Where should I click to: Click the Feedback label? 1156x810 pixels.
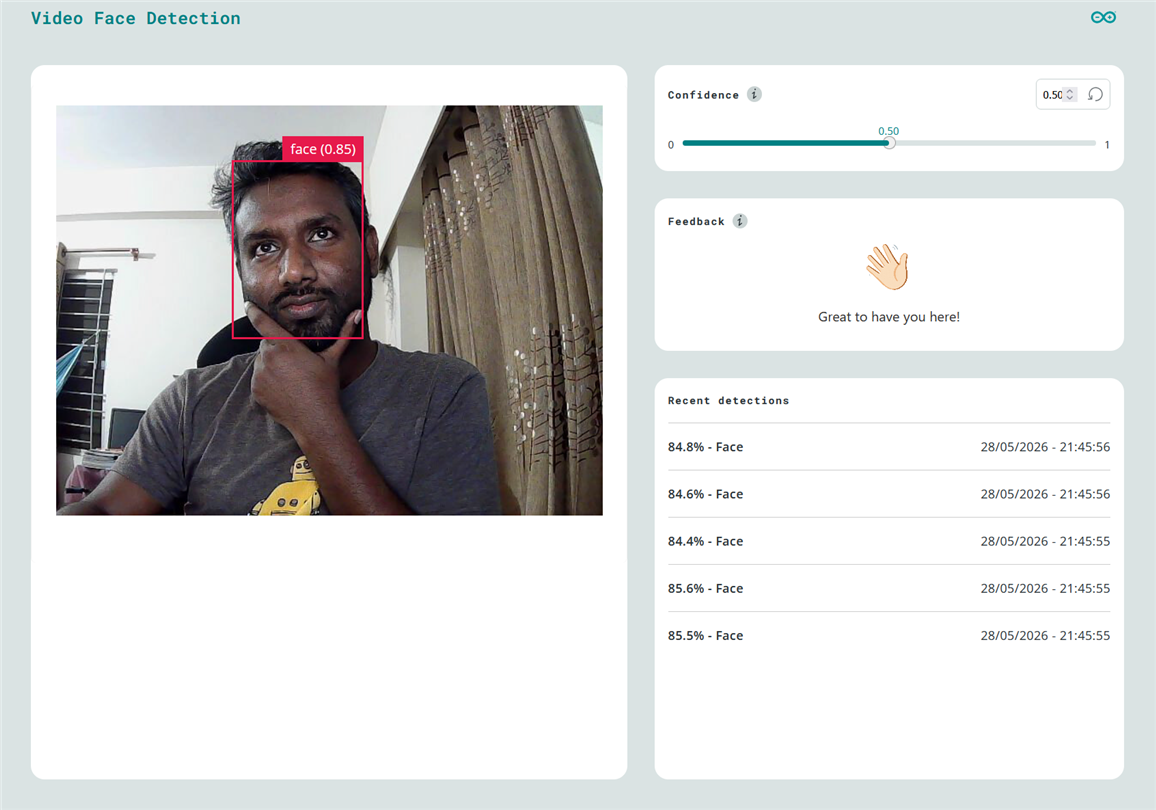tap(696, 222)
